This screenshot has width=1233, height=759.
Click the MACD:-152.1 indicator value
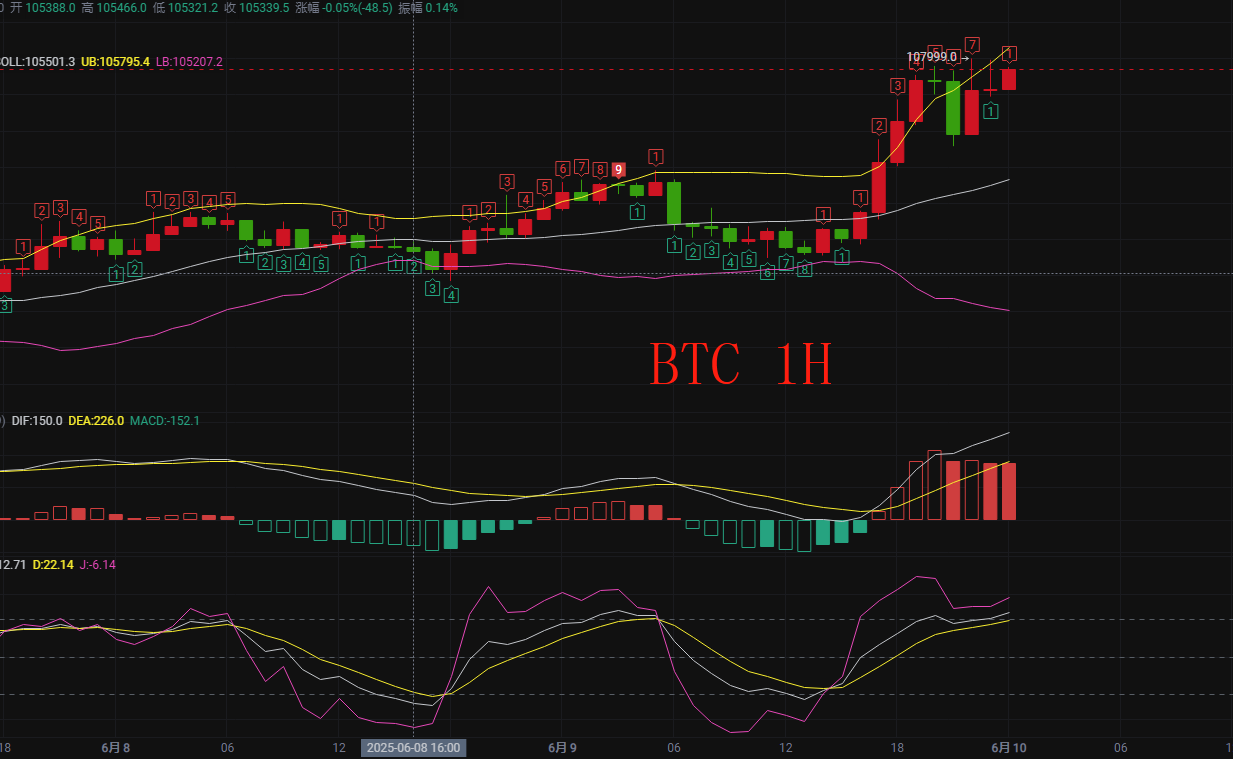click(x=164, y=421)
